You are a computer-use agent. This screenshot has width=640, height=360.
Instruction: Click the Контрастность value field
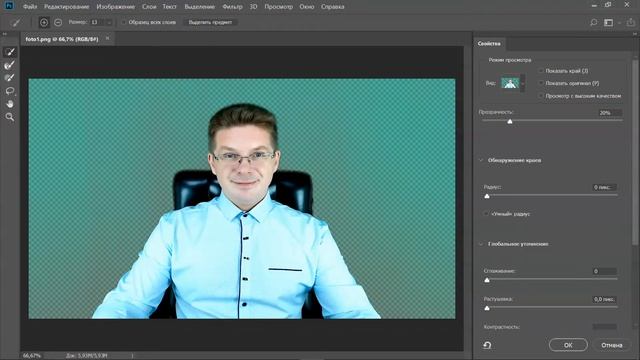tap(604, 327)
